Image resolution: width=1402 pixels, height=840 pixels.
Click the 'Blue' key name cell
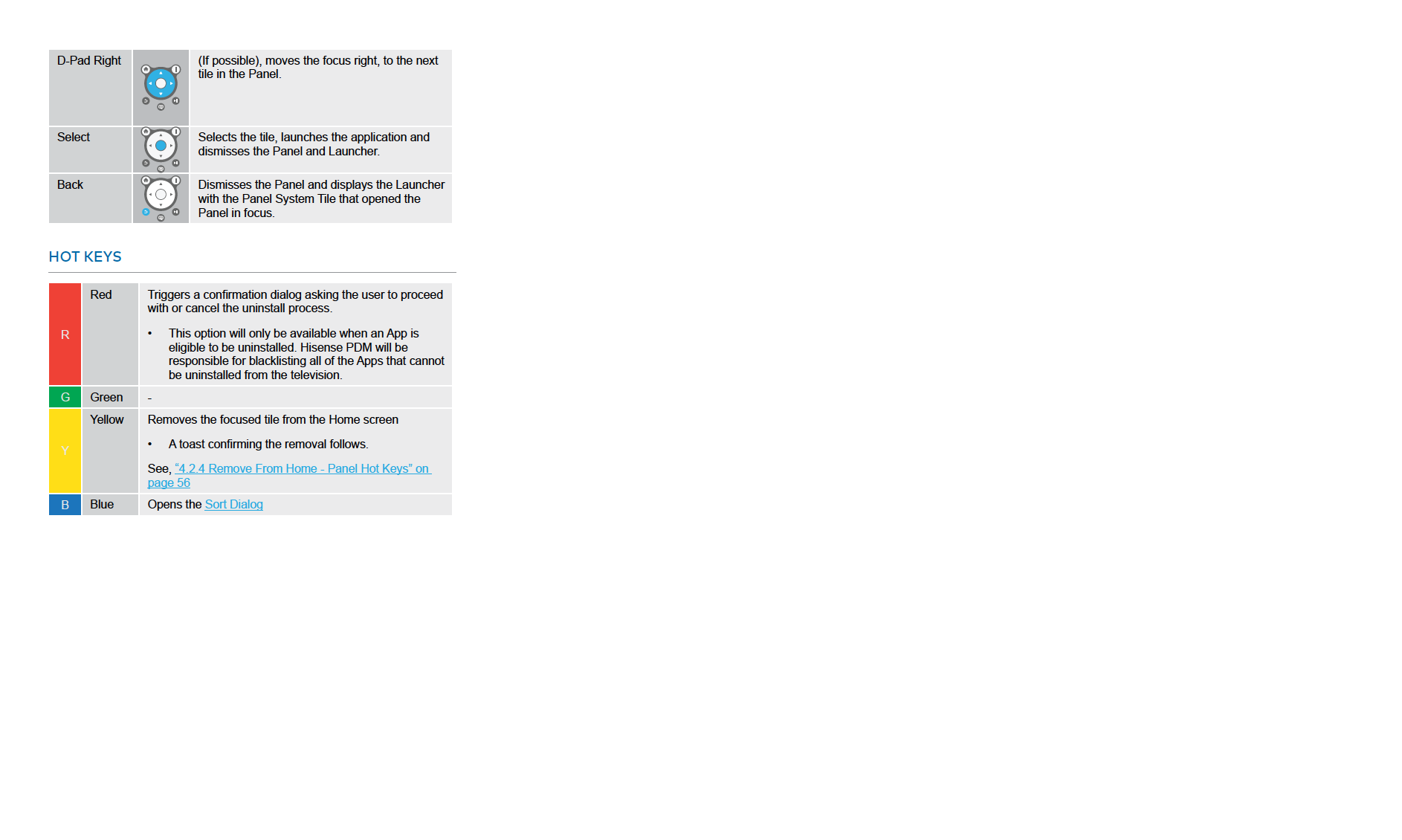(110, 505)
